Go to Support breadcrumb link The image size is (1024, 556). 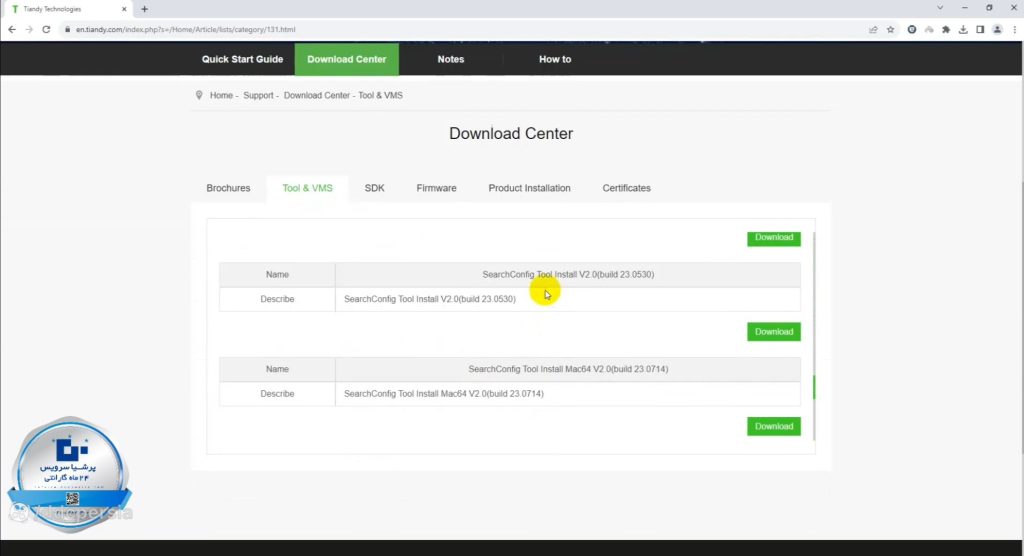tap(258, 95)
